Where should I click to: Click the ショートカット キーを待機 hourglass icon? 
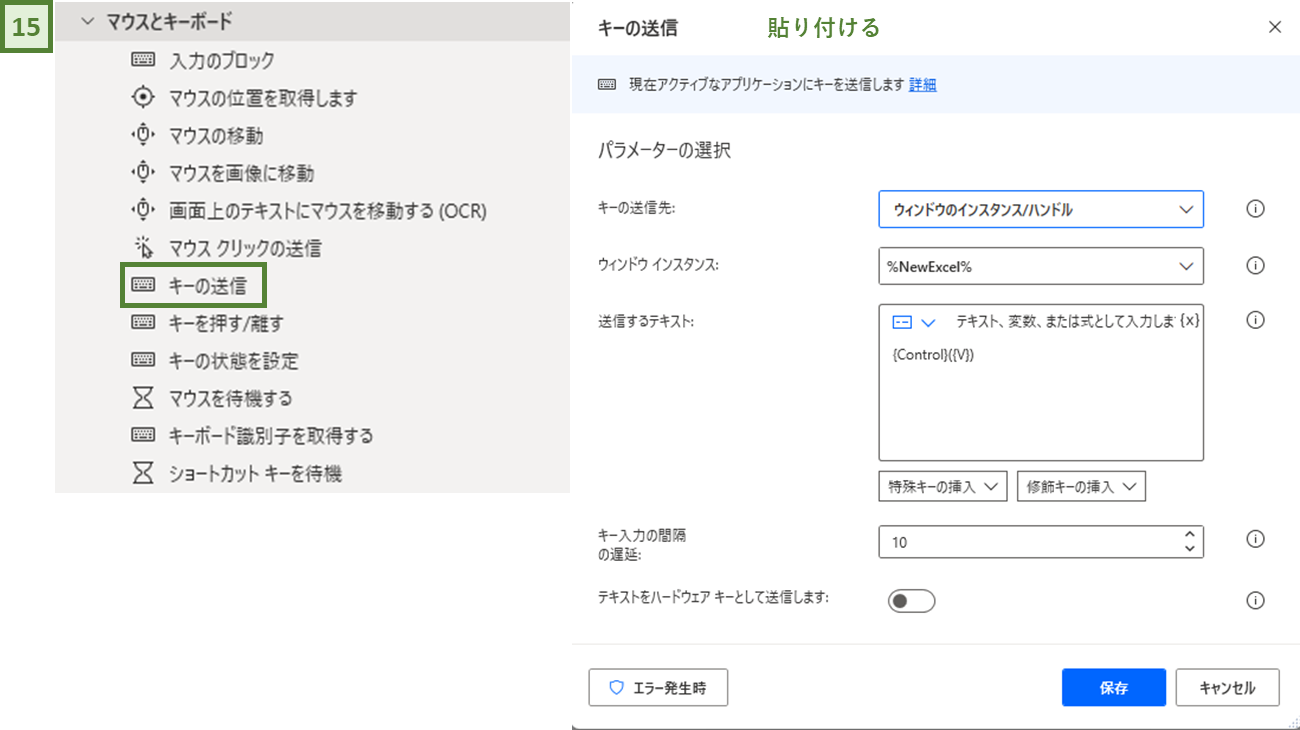pos(143,473)
